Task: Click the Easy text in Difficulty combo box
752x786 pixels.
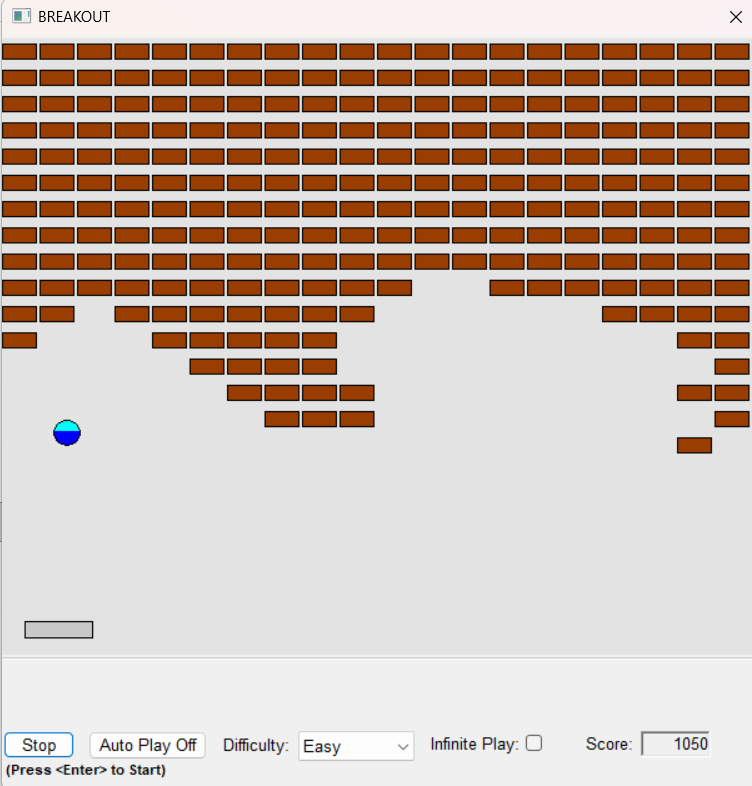Action: [322, 746]
